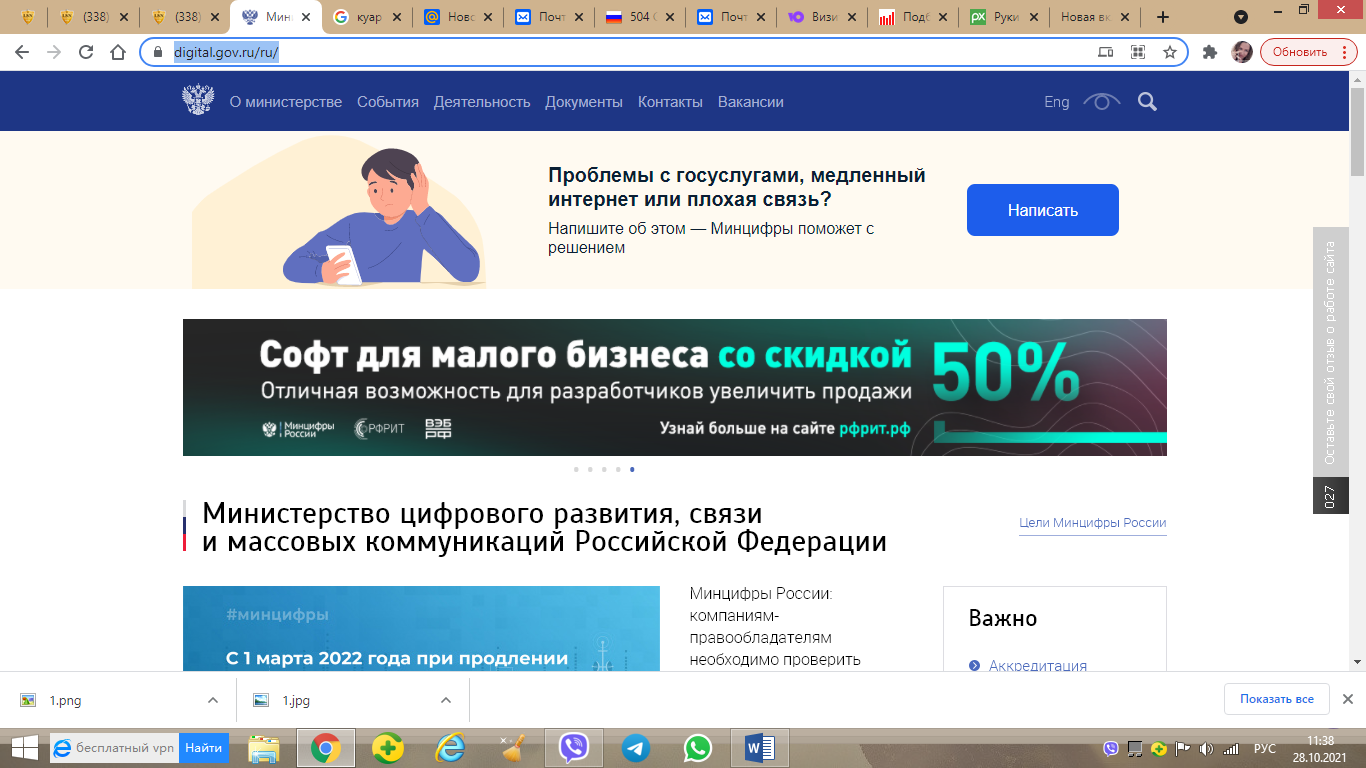Open the Chrome extensions puzzle icon
This screenshot has height=768, width=1366.
(x=1210, y=52)
